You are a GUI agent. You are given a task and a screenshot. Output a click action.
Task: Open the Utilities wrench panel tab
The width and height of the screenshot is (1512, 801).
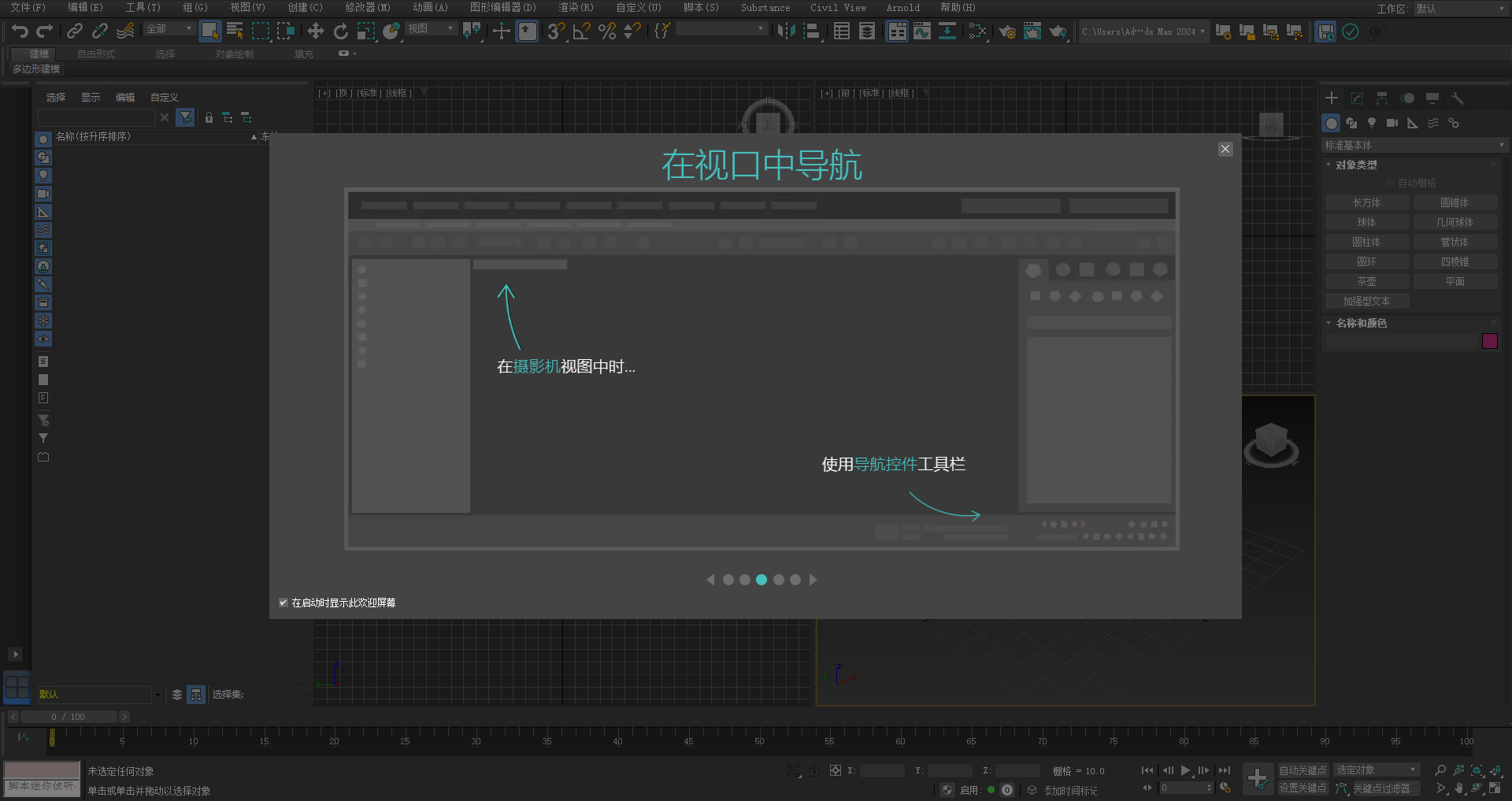pos(1458,98)
